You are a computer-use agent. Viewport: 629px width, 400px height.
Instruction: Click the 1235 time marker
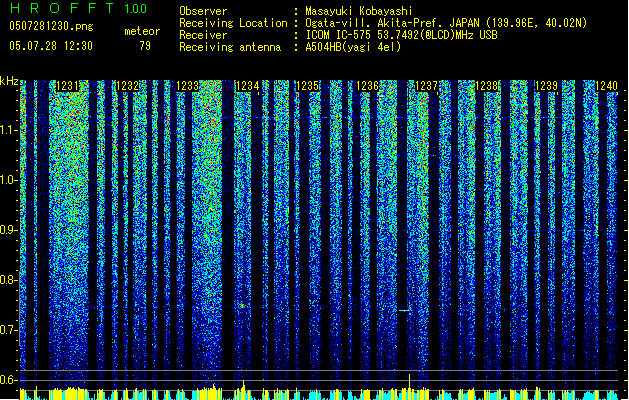[307, 86]
